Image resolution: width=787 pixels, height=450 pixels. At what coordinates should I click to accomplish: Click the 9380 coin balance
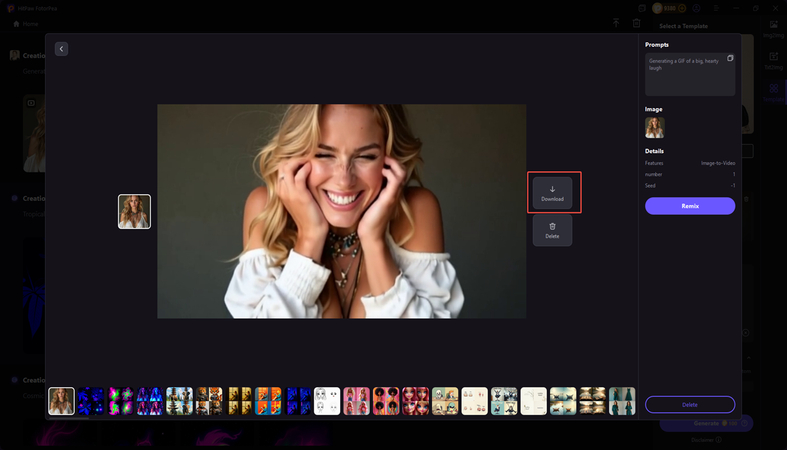(669, 8)
